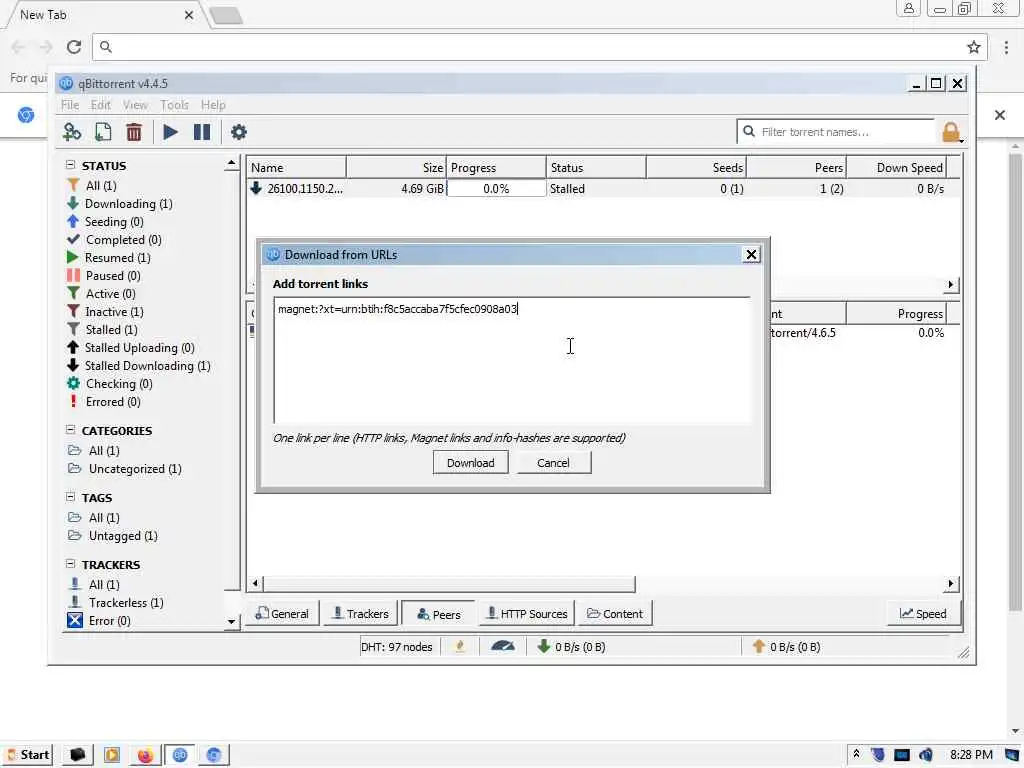Viewport: 1024px width, 768px height.
Task: Switch to the General tab
Action: click(x=282, y=614)
